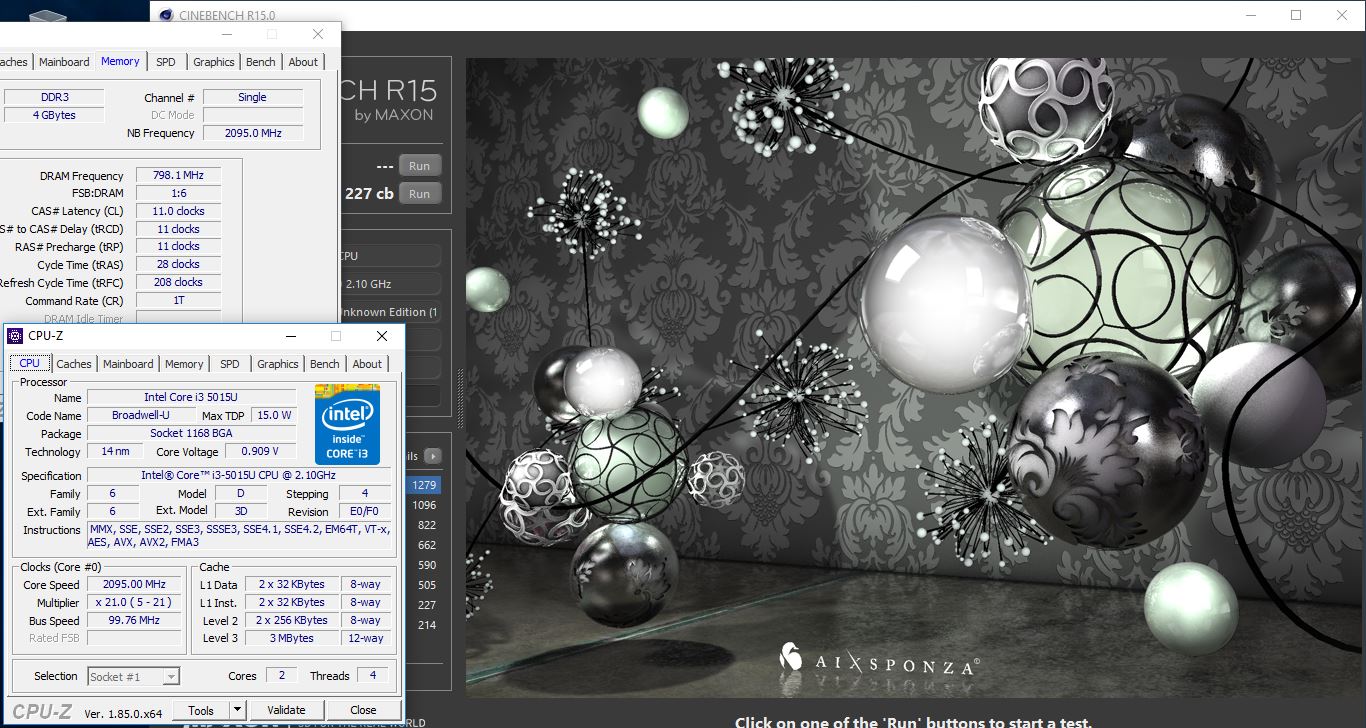Close the back CPU-Z memory window with X
1366x728 pixels.
click(x=318, y=34)
